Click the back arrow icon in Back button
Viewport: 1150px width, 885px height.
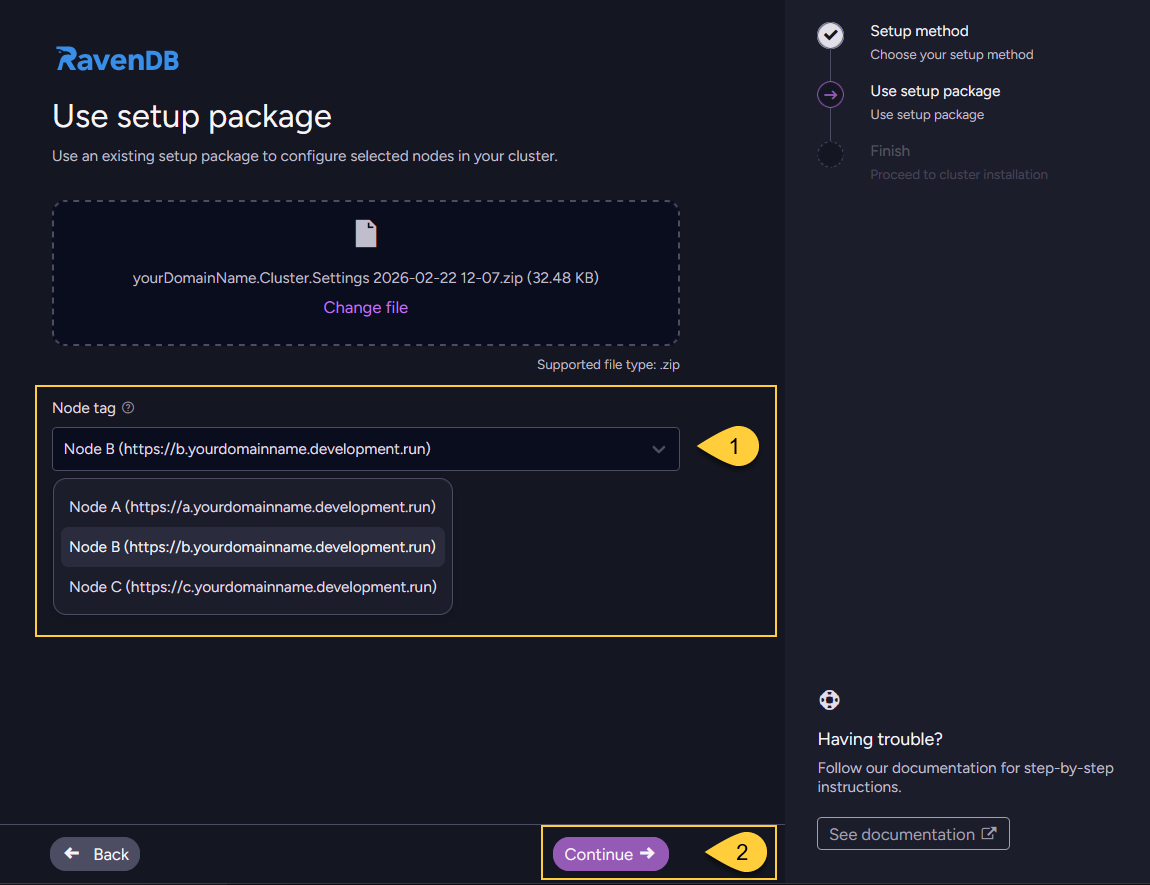(x=69, y=854)
